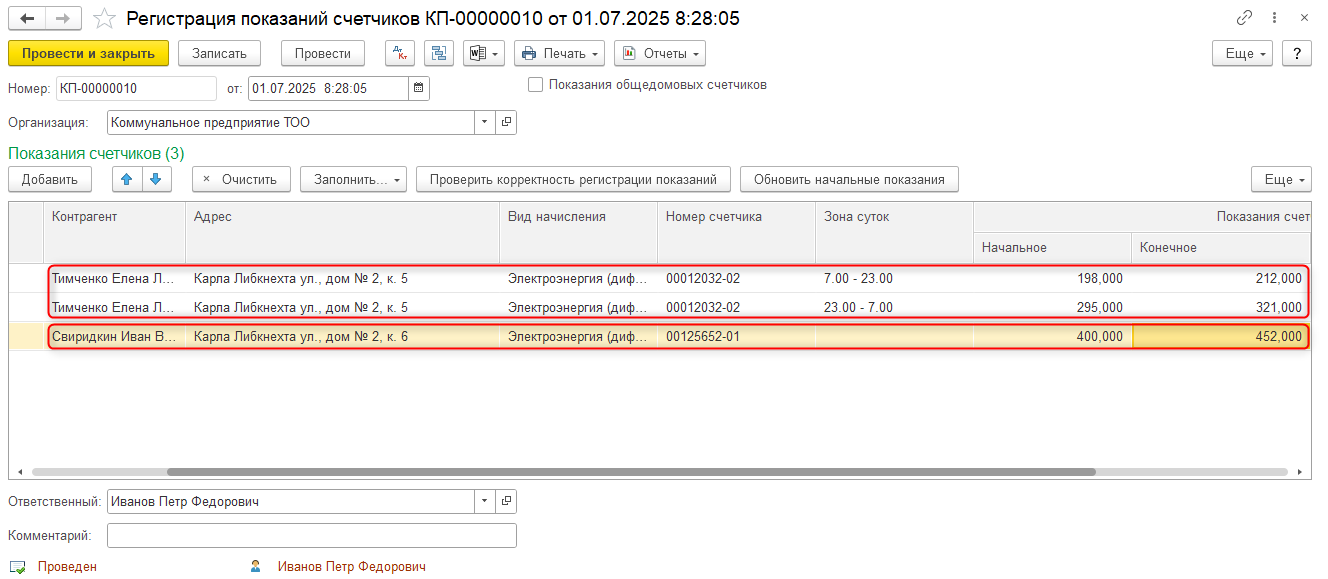Viewport: 1328px width, 579px height.
Task: Select address cell ending к. 6
Action: (x=342, y=337)
